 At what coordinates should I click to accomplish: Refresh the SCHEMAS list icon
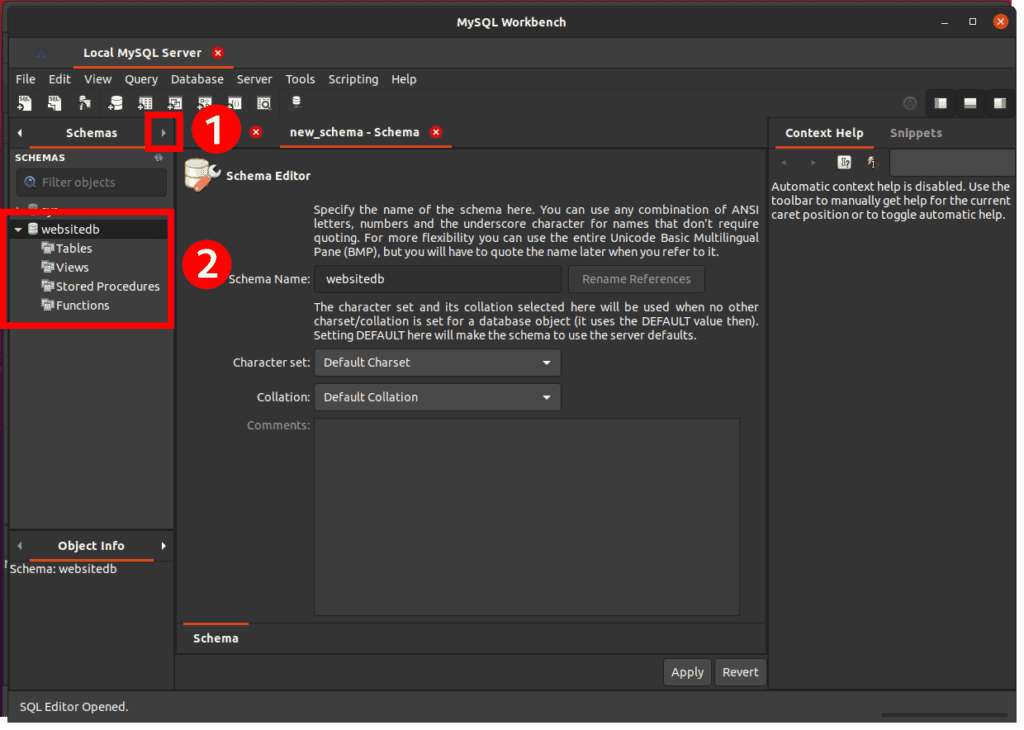click(158, 157)
